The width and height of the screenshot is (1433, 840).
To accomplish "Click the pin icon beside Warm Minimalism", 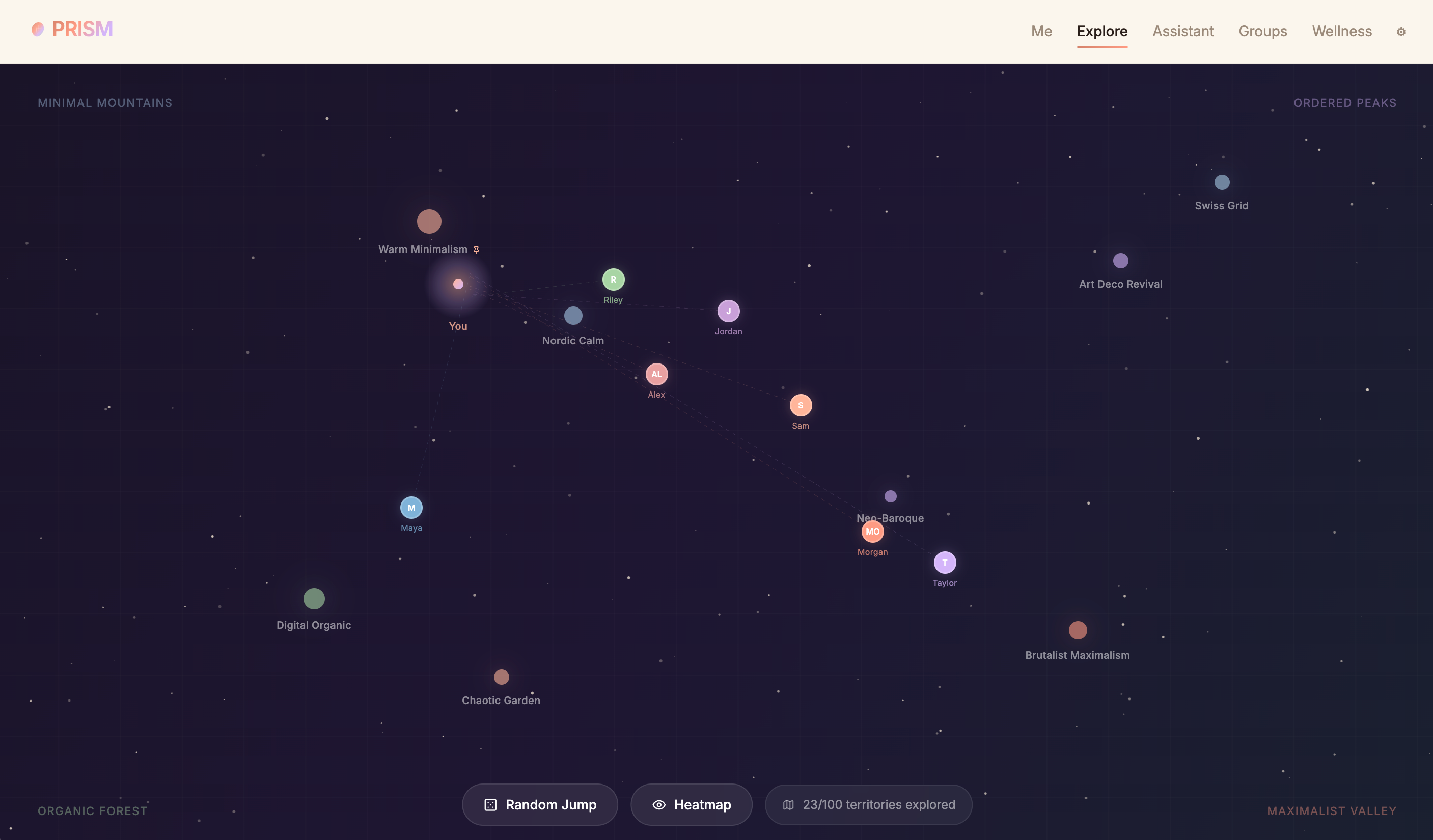I will tap(476, 249).
